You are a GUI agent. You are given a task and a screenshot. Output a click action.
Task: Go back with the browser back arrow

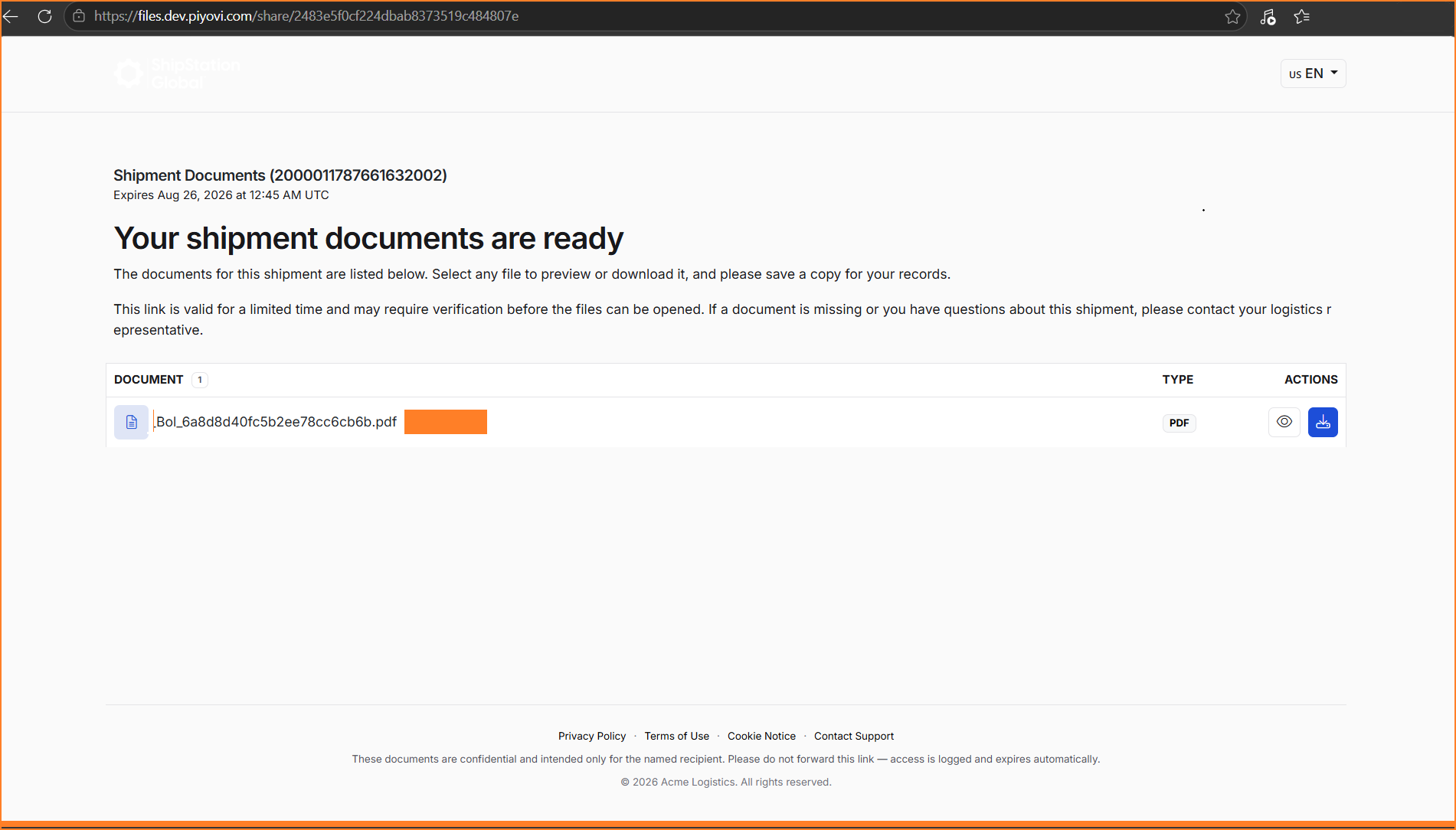(11, 16)
